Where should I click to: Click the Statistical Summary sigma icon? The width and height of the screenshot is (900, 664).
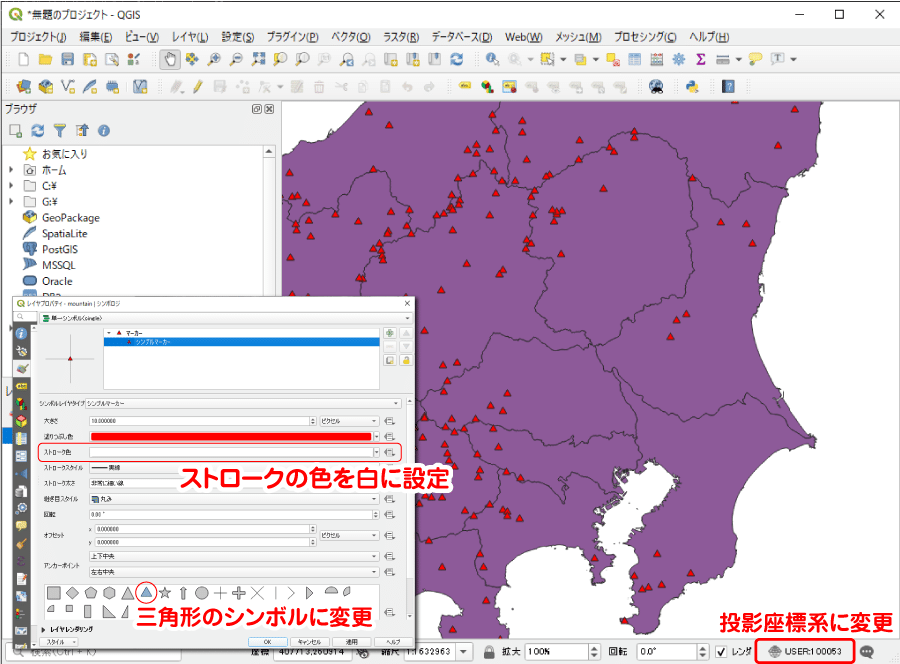tap(700, 59)
